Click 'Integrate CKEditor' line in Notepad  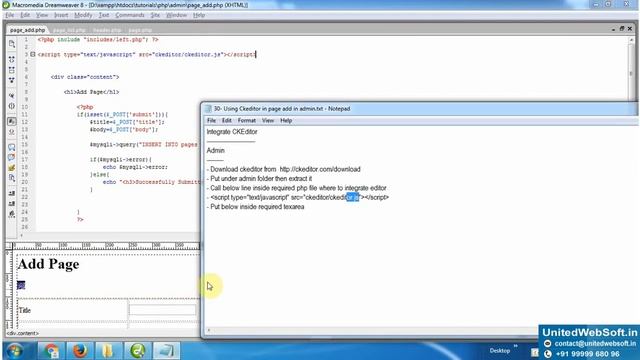click(232, 132)
